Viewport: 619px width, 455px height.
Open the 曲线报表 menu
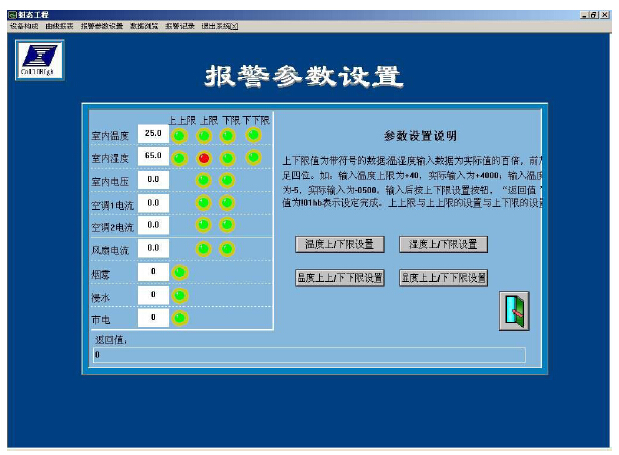tap(59, 26)
